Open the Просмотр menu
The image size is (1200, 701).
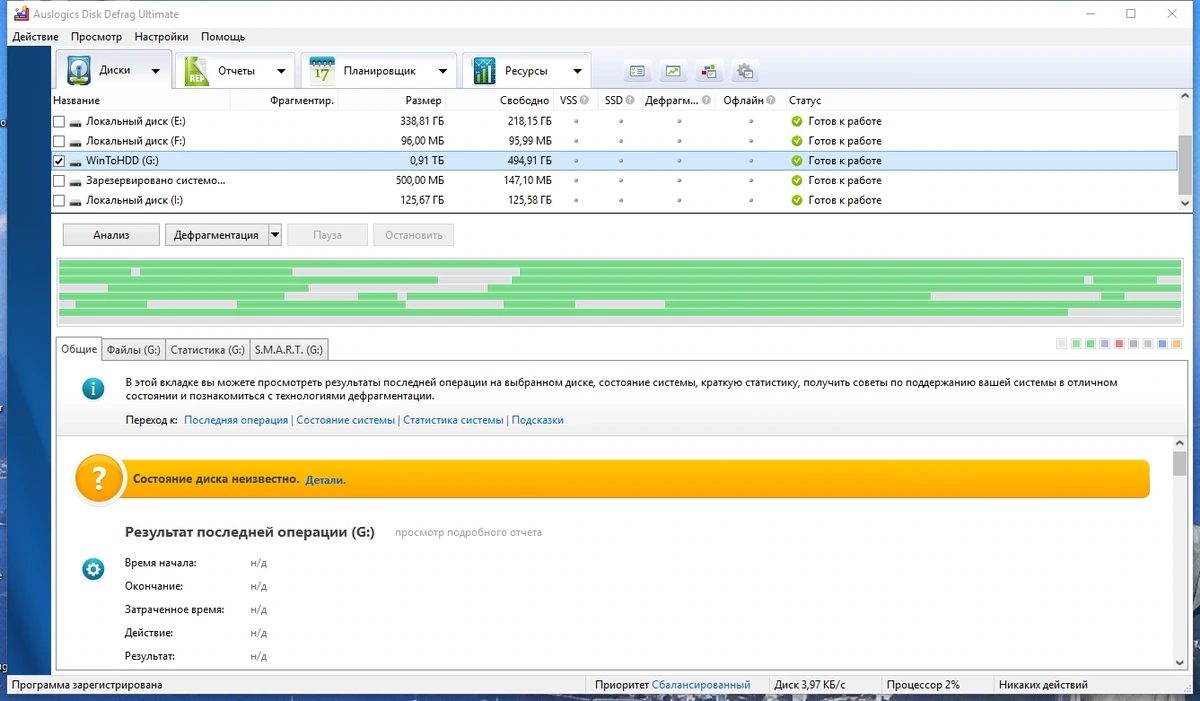(x=96, y=37)
